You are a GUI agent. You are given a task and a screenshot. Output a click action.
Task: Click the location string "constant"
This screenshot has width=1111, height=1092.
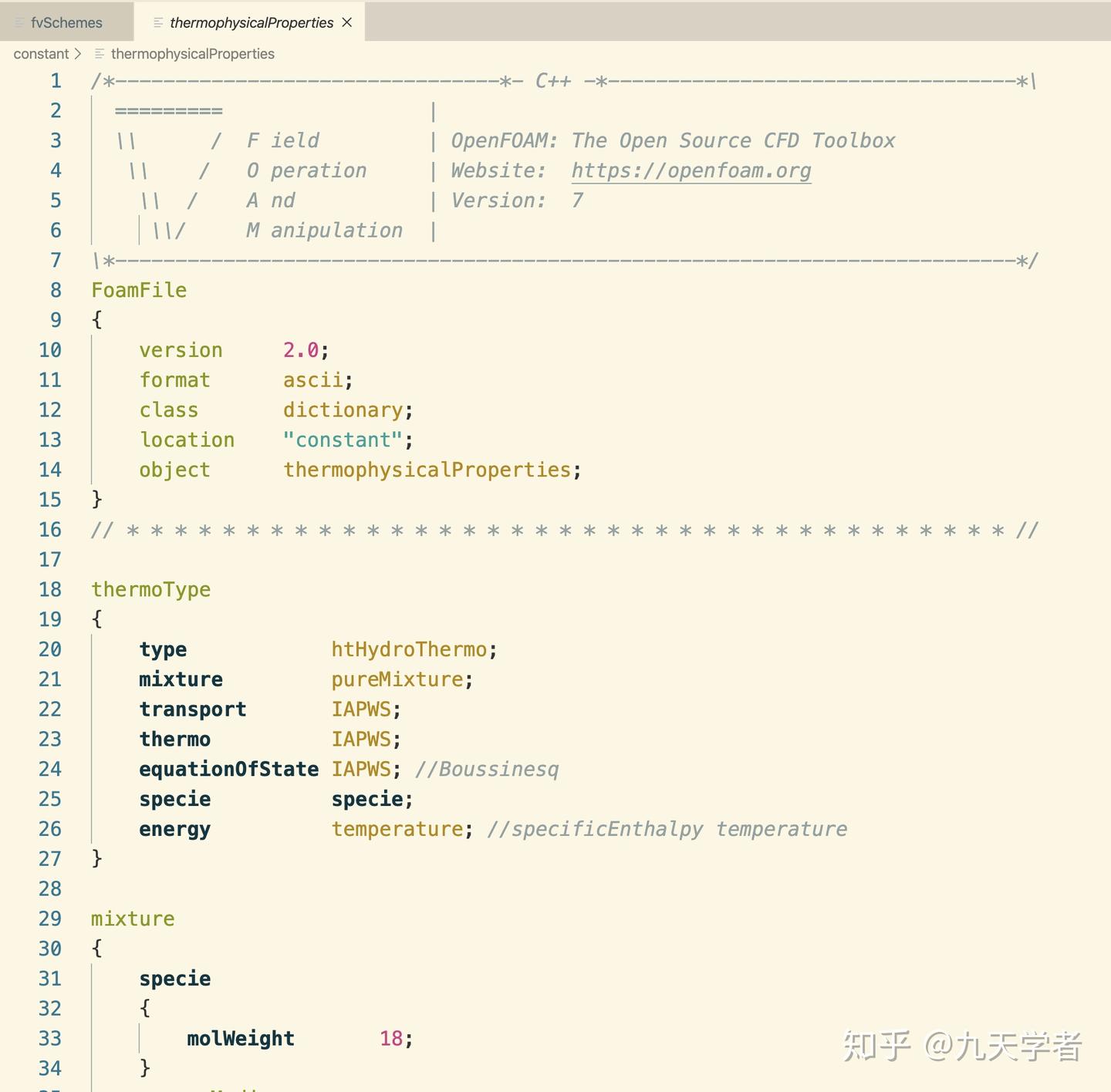[343, 440]
